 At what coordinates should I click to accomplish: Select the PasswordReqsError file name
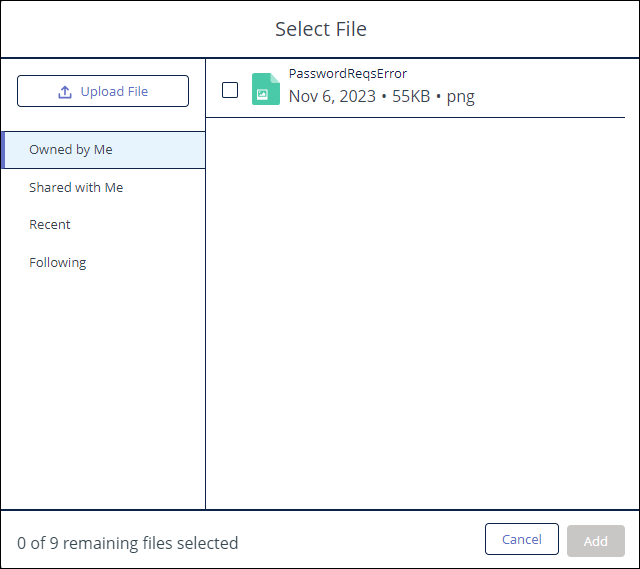click(x=348, y=73)
